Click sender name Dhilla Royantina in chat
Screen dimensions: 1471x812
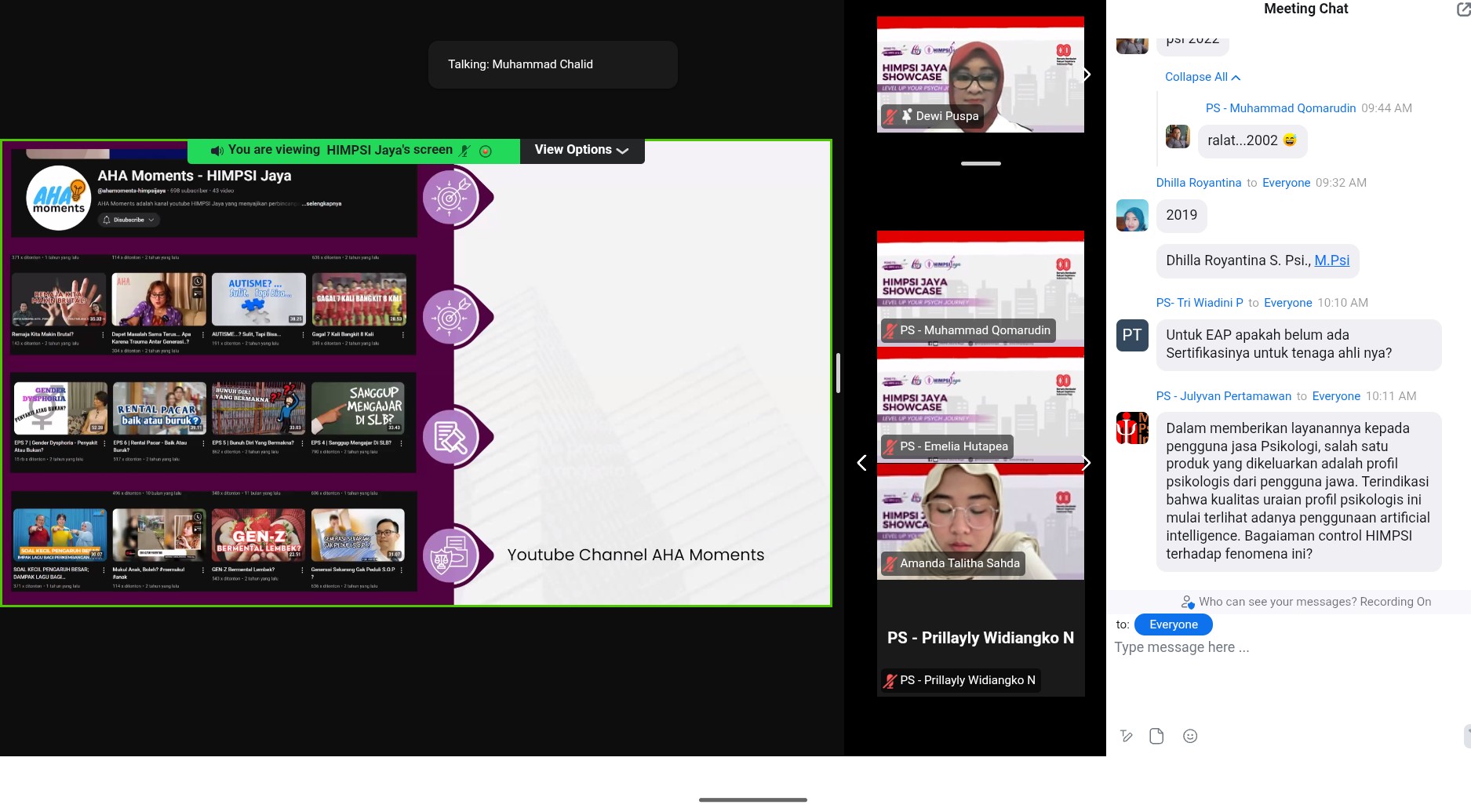[x=1199, y=183]
